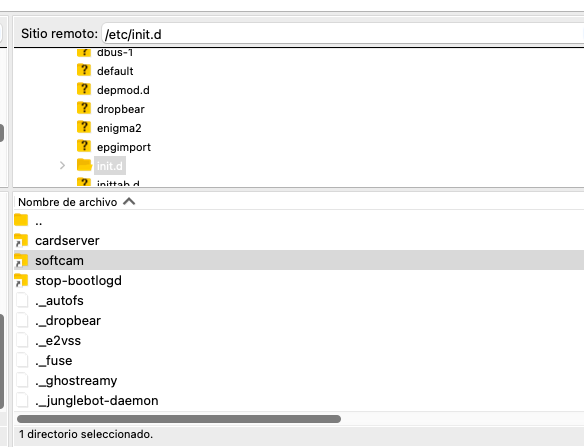Click the question-mark folder icon for dropbear
The image size is (584, 447).
click(x=84, y=108)
